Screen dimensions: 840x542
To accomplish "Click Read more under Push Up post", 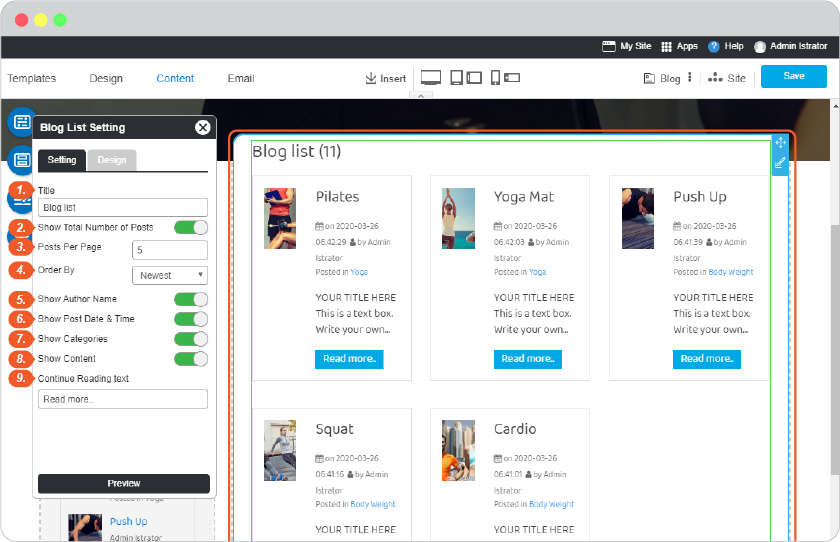I will click(x=707, y=359).
